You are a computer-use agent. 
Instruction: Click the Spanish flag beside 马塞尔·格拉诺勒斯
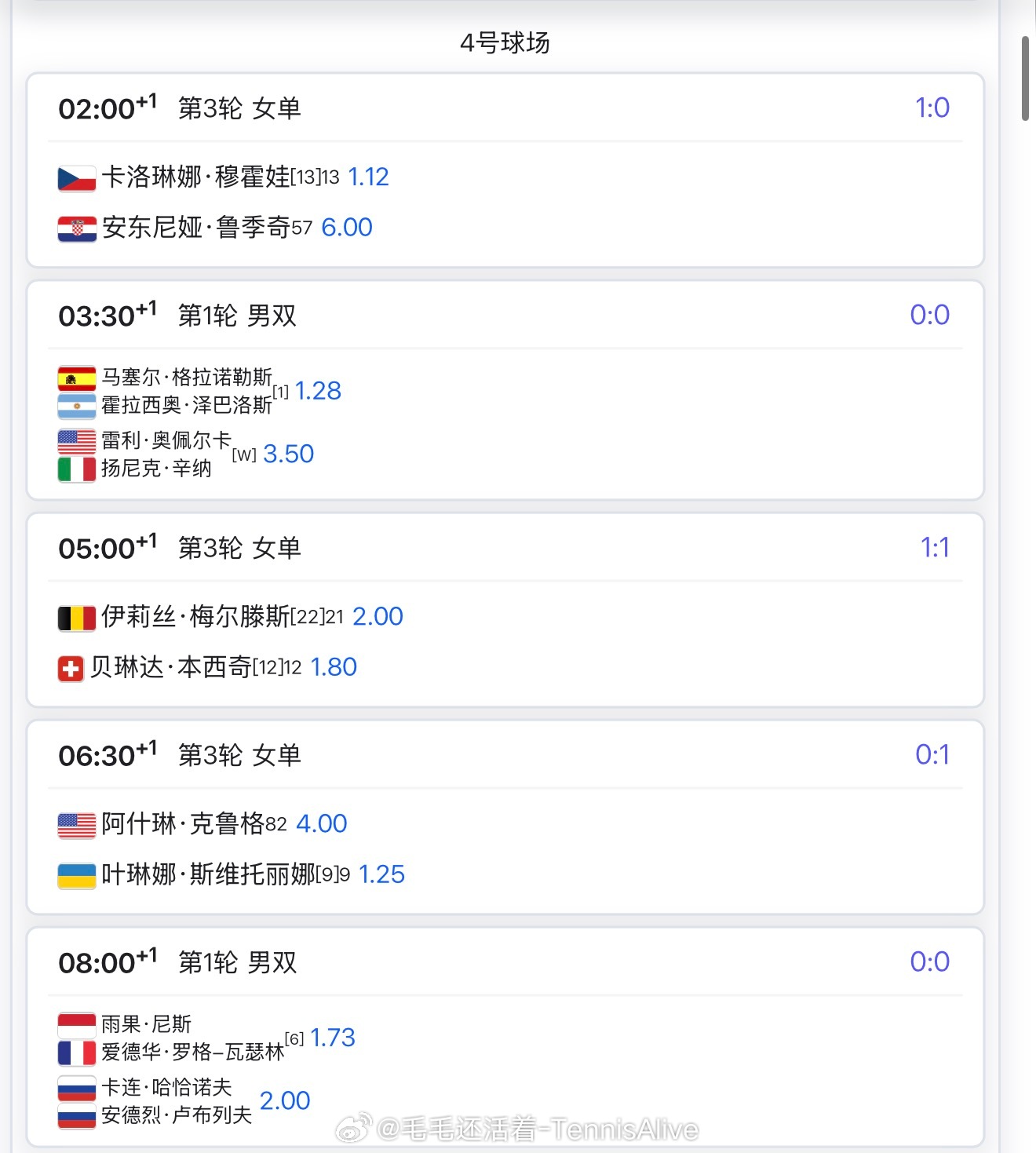[x=77, y=378]
